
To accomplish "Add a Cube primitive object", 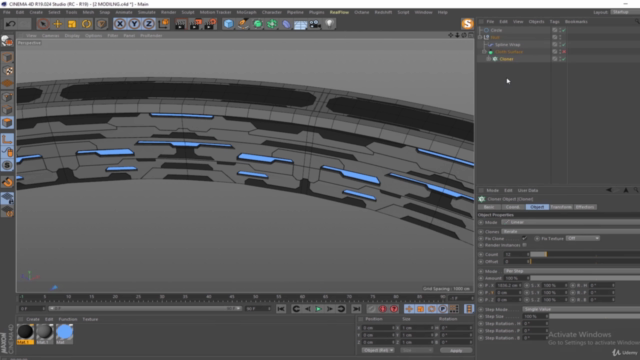I will [229, 24].
